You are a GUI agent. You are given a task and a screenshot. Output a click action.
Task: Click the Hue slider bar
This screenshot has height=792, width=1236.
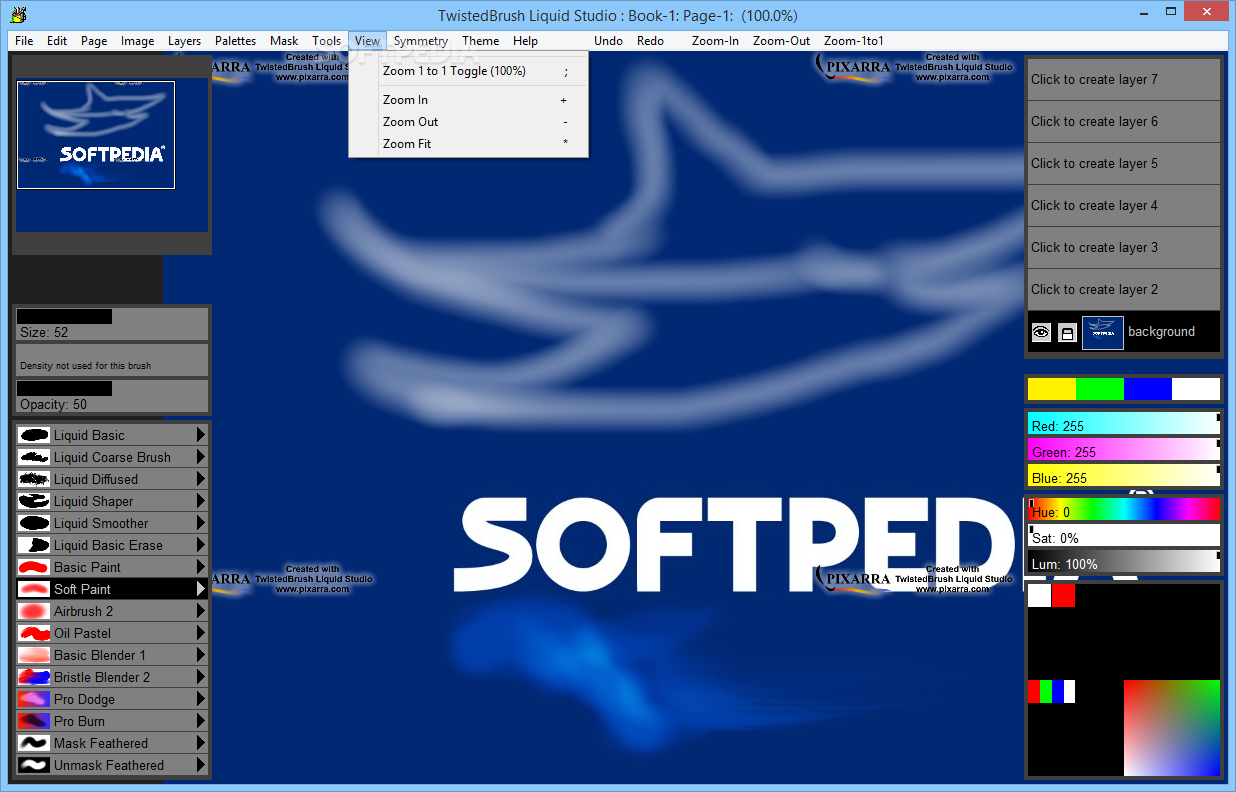pos(1124,508)
